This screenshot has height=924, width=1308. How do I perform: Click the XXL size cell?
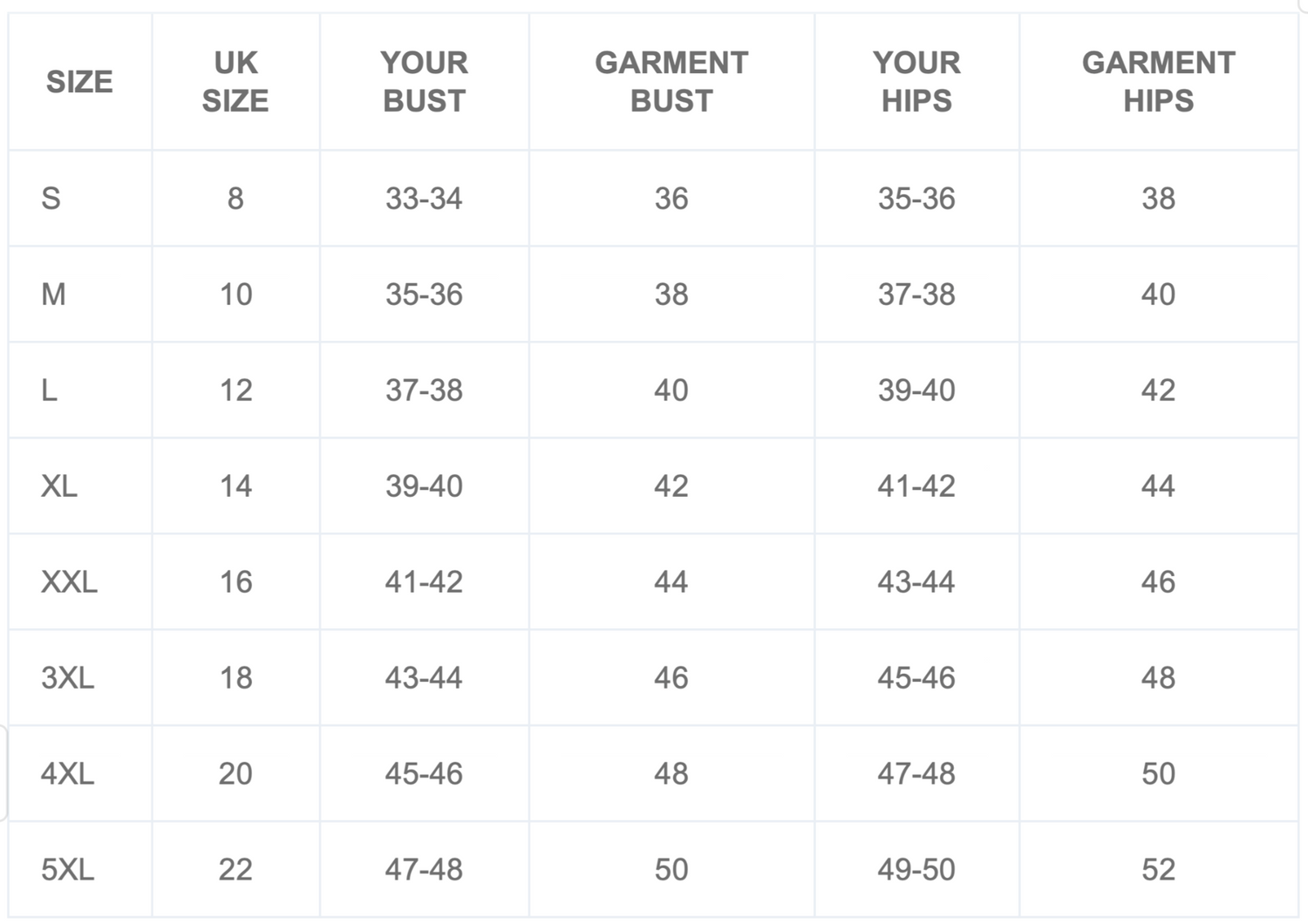point(79,581)
